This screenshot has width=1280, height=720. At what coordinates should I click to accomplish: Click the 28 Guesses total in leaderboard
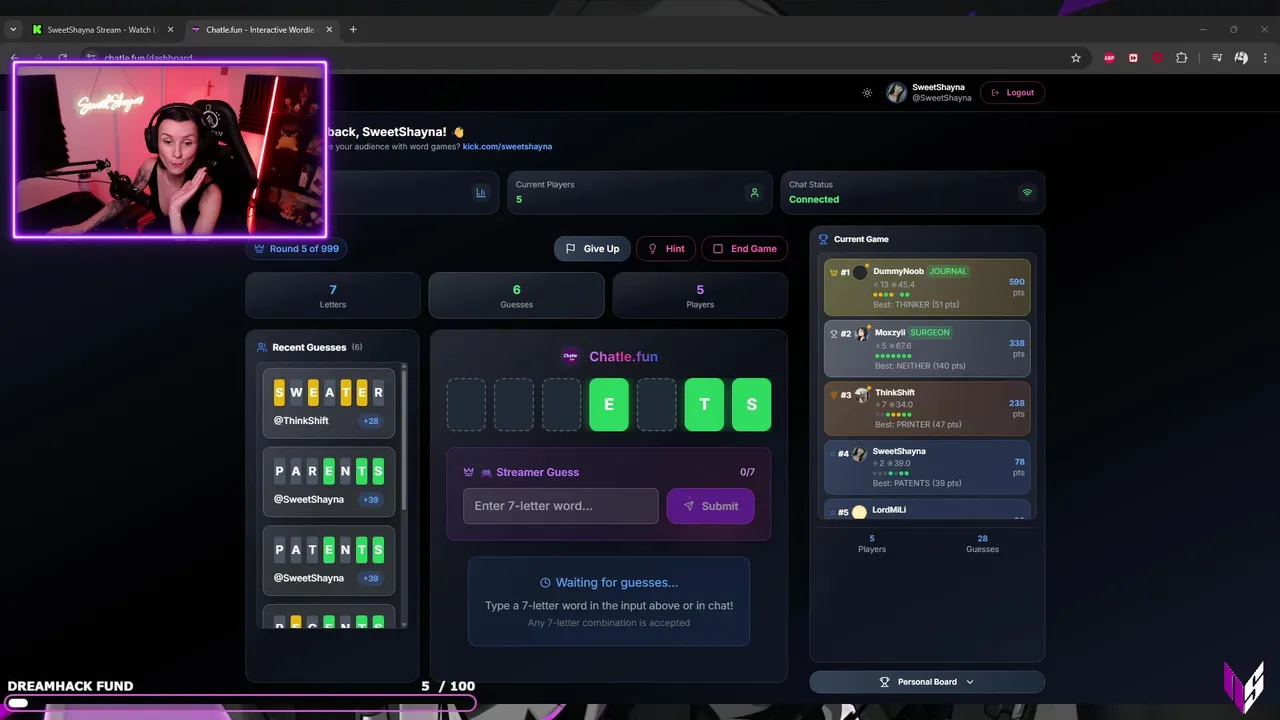[982, 543]
